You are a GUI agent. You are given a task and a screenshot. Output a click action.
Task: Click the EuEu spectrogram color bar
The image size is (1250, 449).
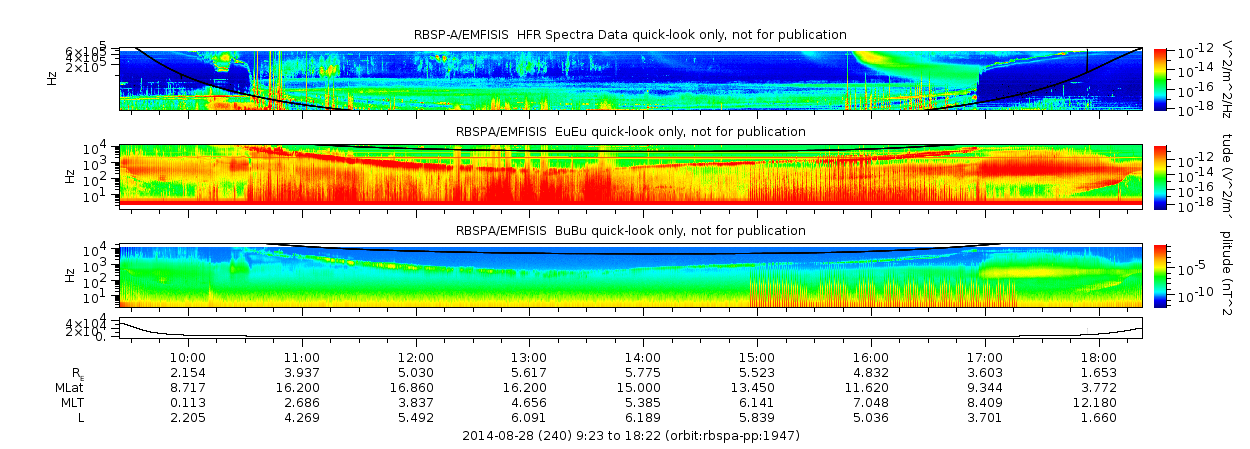click(1160, 175)
